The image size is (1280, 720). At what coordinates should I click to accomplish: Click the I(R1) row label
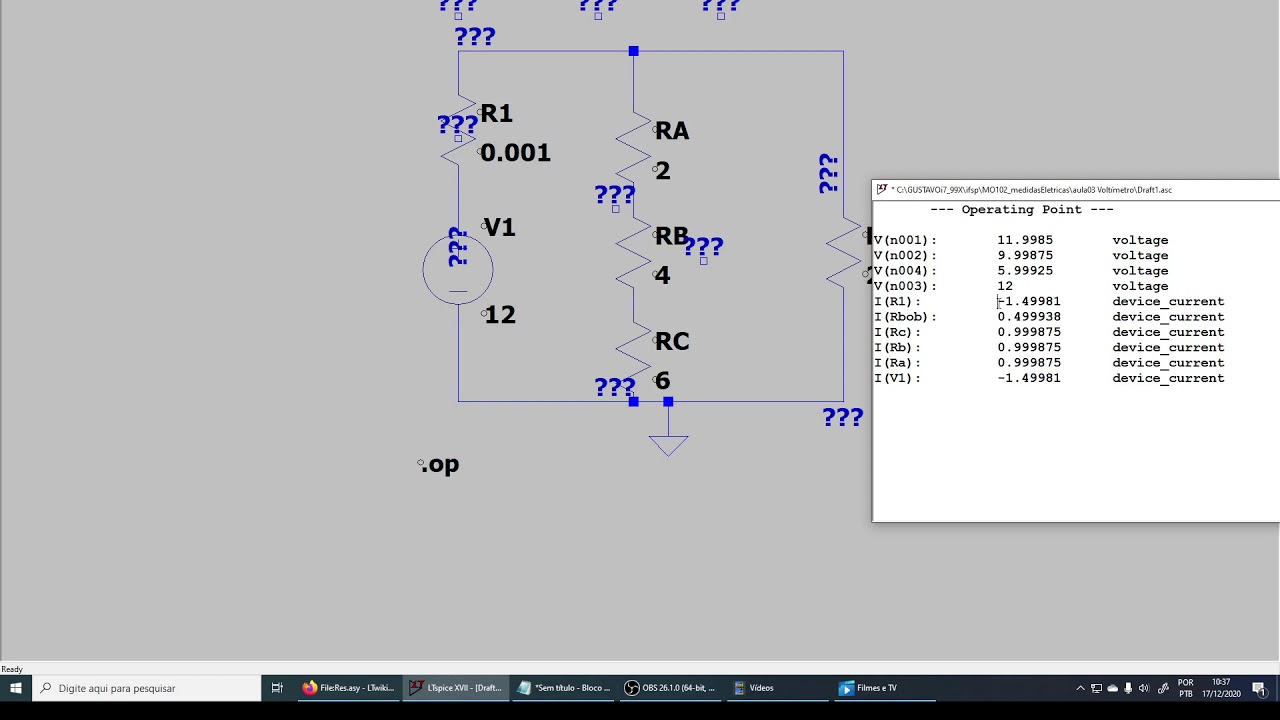[897, 302]
